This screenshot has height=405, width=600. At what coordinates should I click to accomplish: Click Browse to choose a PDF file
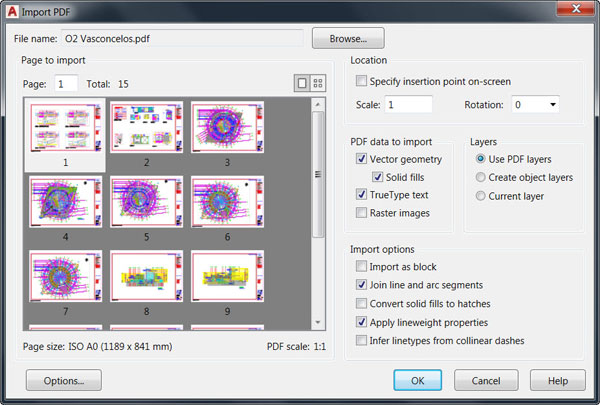347,39
